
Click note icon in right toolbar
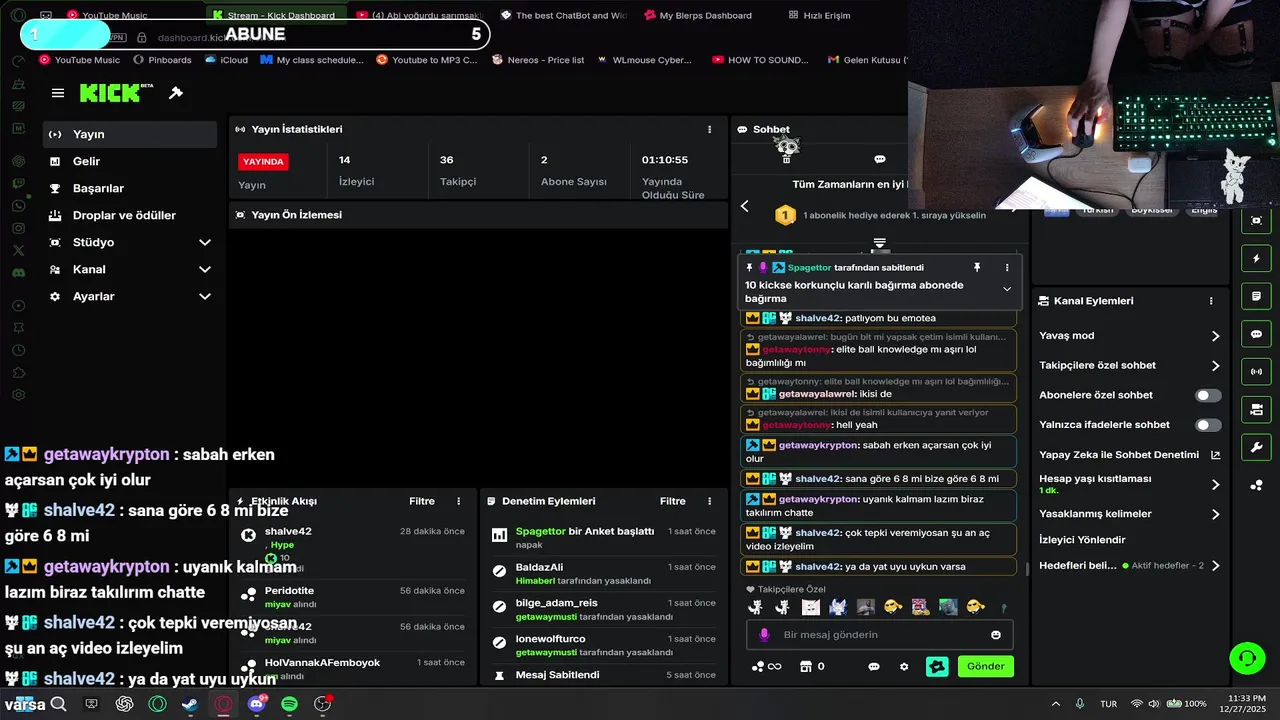(1256, 297)
